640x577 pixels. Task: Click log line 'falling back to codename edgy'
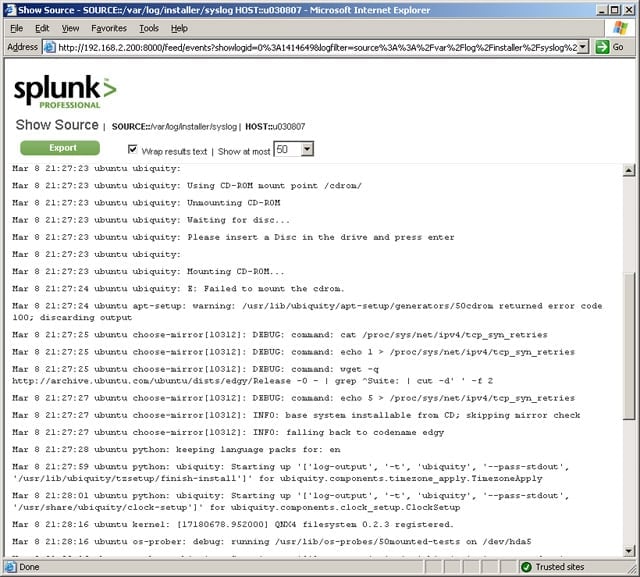[x=228, y=432]
